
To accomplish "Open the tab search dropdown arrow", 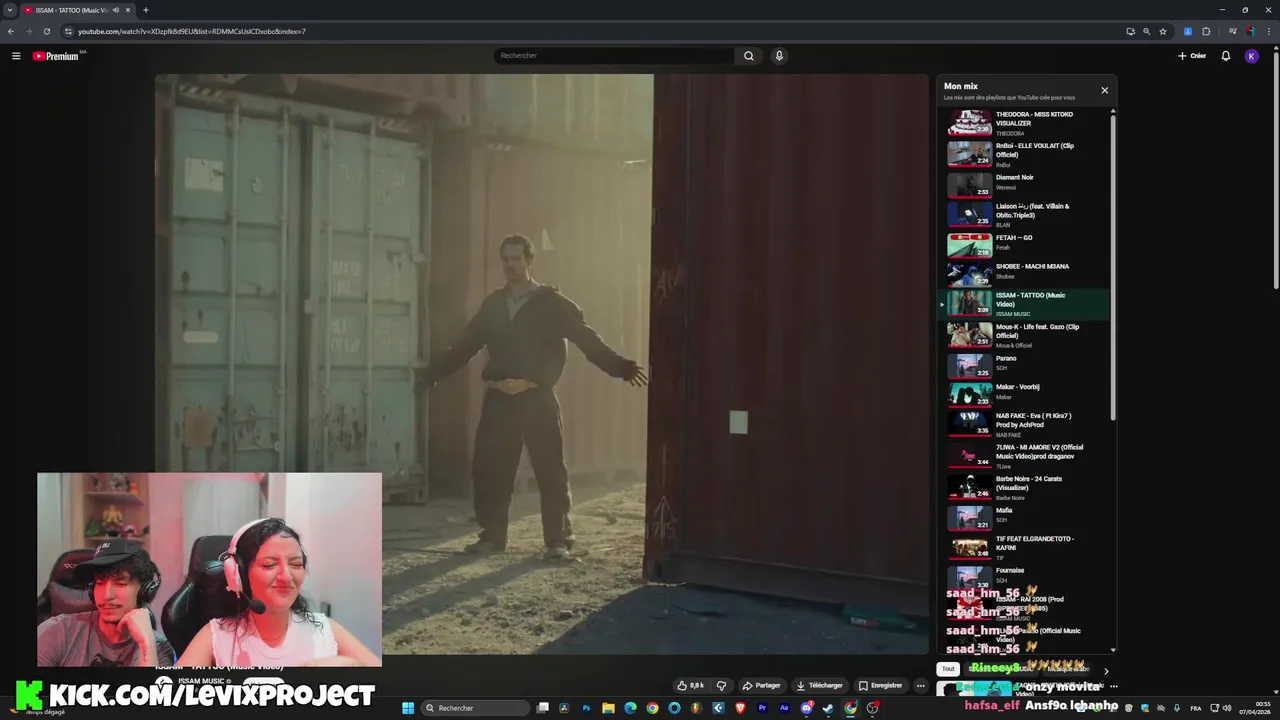I will click(x=9, y=10).
